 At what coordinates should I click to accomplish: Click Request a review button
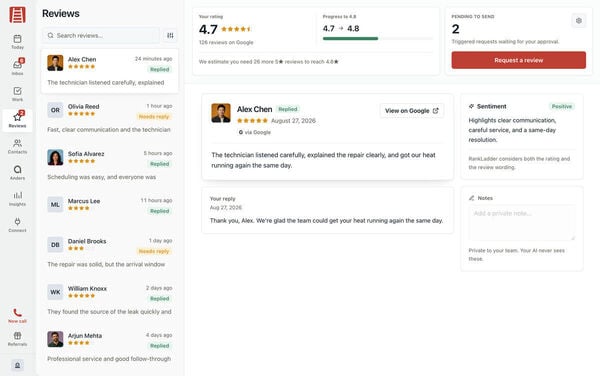click(x=518, y=60)
